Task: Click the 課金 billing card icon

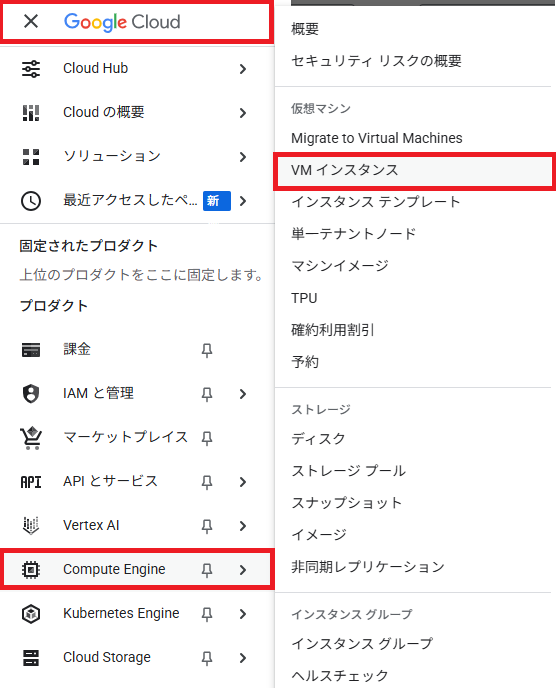Action: [31, 350]
